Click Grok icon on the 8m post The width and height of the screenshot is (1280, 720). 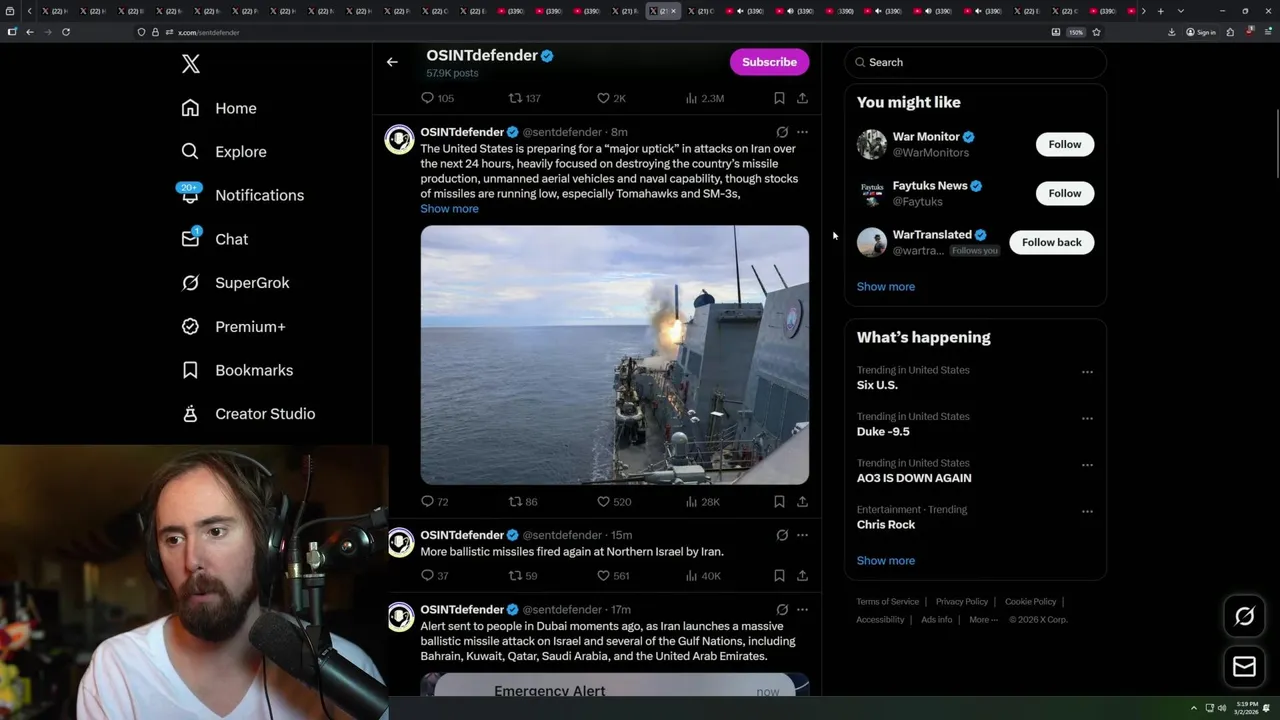[x=782, y=132]
